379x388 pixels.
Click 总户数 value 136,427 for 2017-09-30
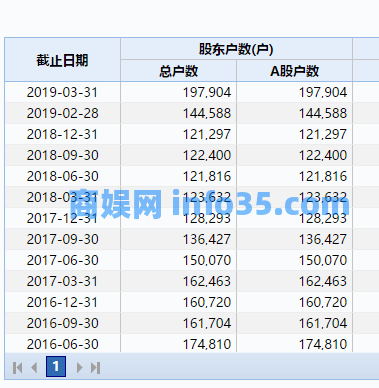(207, 239)
